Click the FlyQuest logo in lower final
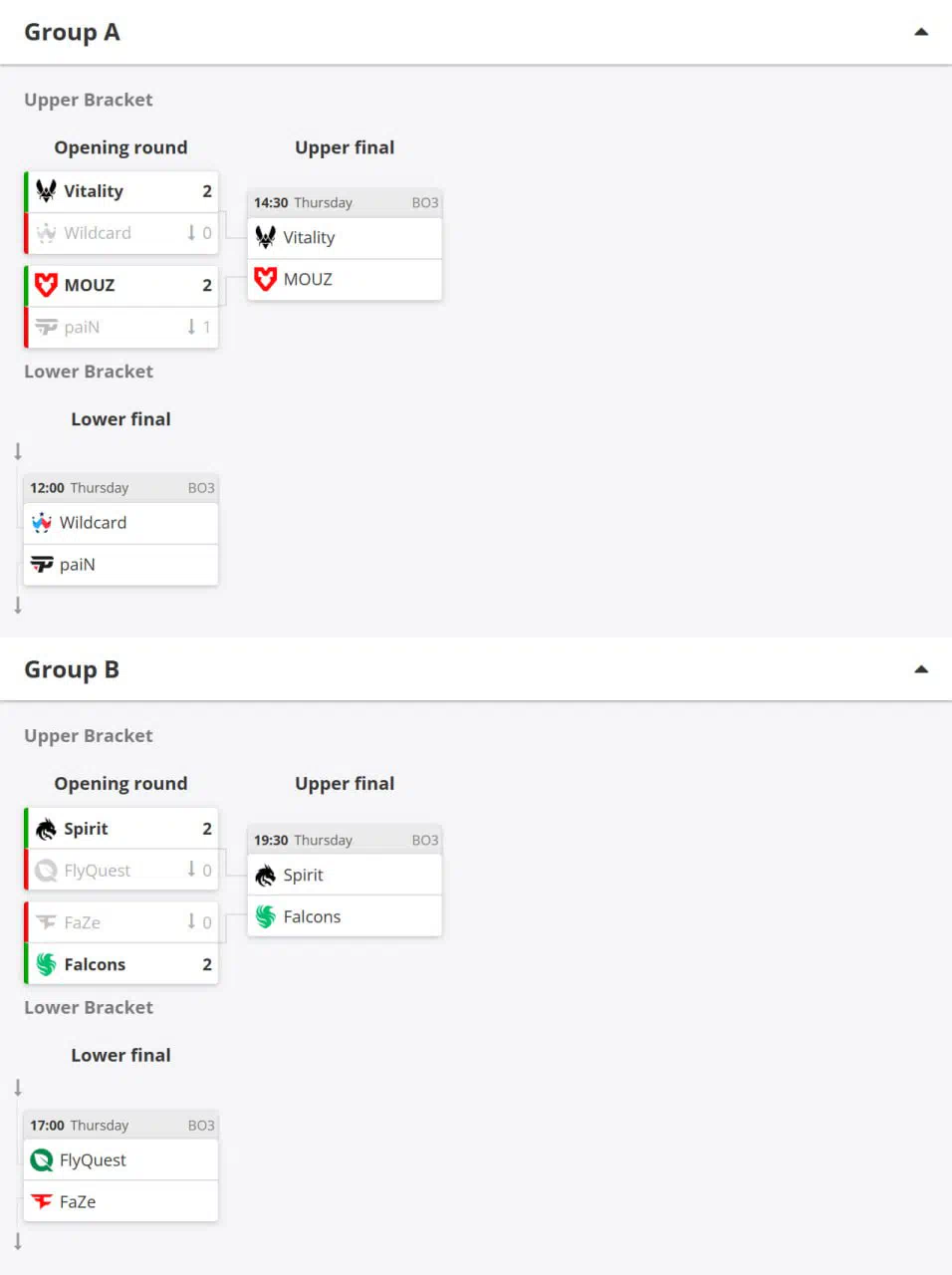Viewport: 952px width, 1275px height. tap(42, 1160)
